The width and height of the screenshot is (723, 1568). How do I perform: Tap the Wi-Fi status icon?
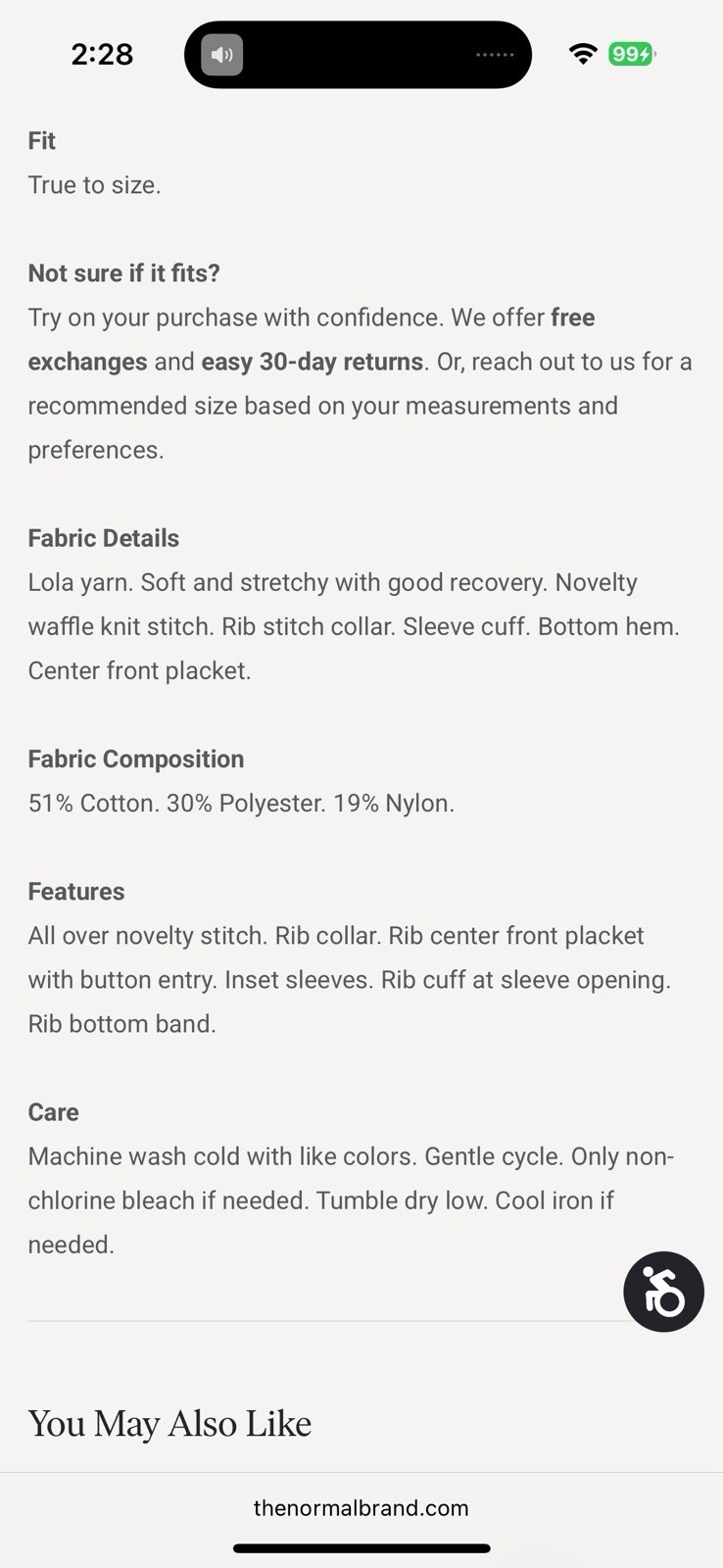(x=583, y=54)
